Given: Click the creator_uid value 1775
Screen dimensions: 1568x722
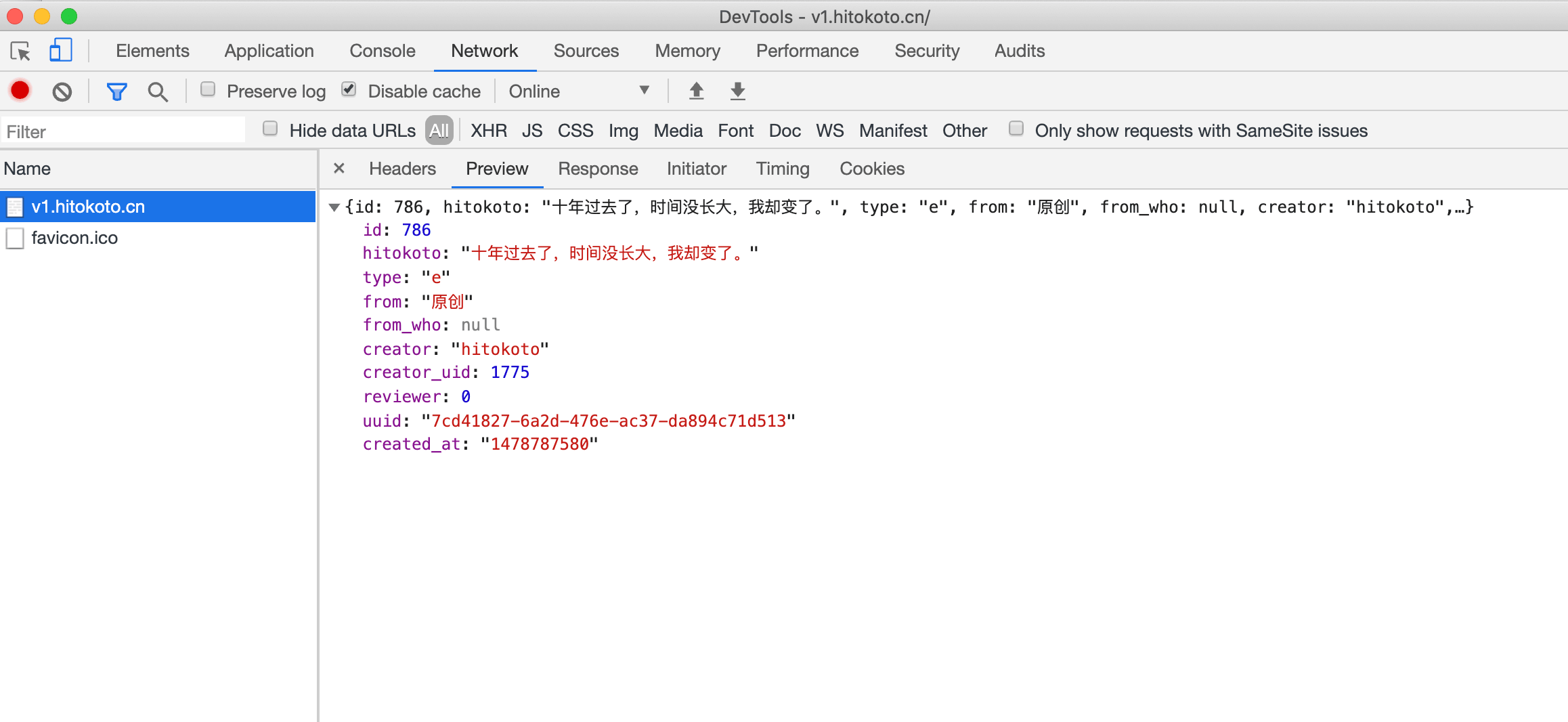Looking at the screenshot, I should click(x=510, y=373).
